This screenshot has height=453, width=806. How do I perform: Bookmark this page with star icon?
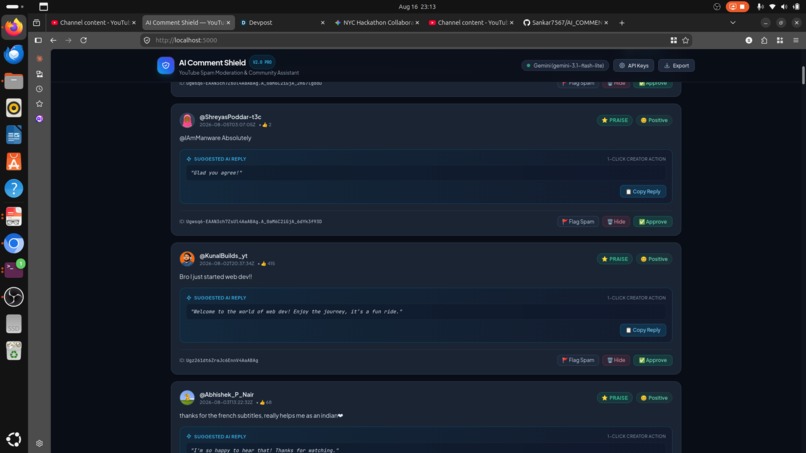point(685,40)
